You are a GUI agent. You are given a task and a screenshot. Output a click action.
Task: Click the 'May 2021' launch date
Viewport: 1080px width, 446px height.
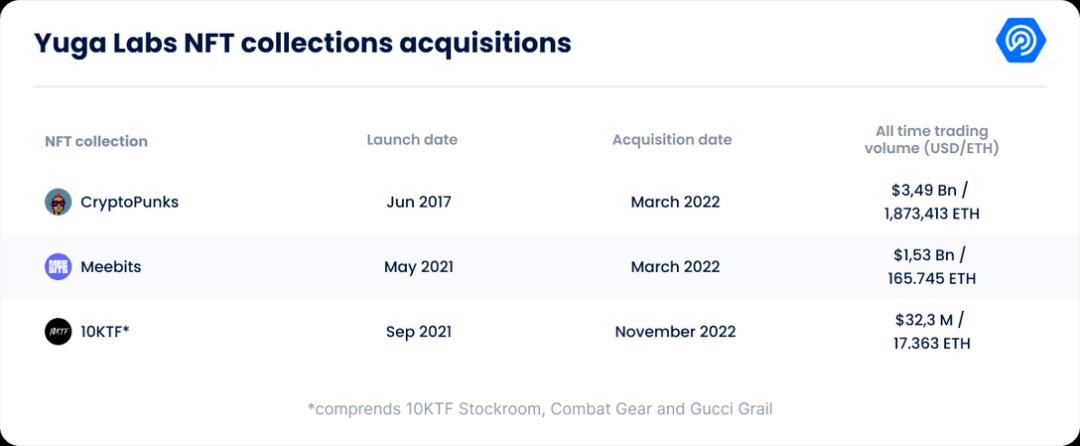coord(419,267)
